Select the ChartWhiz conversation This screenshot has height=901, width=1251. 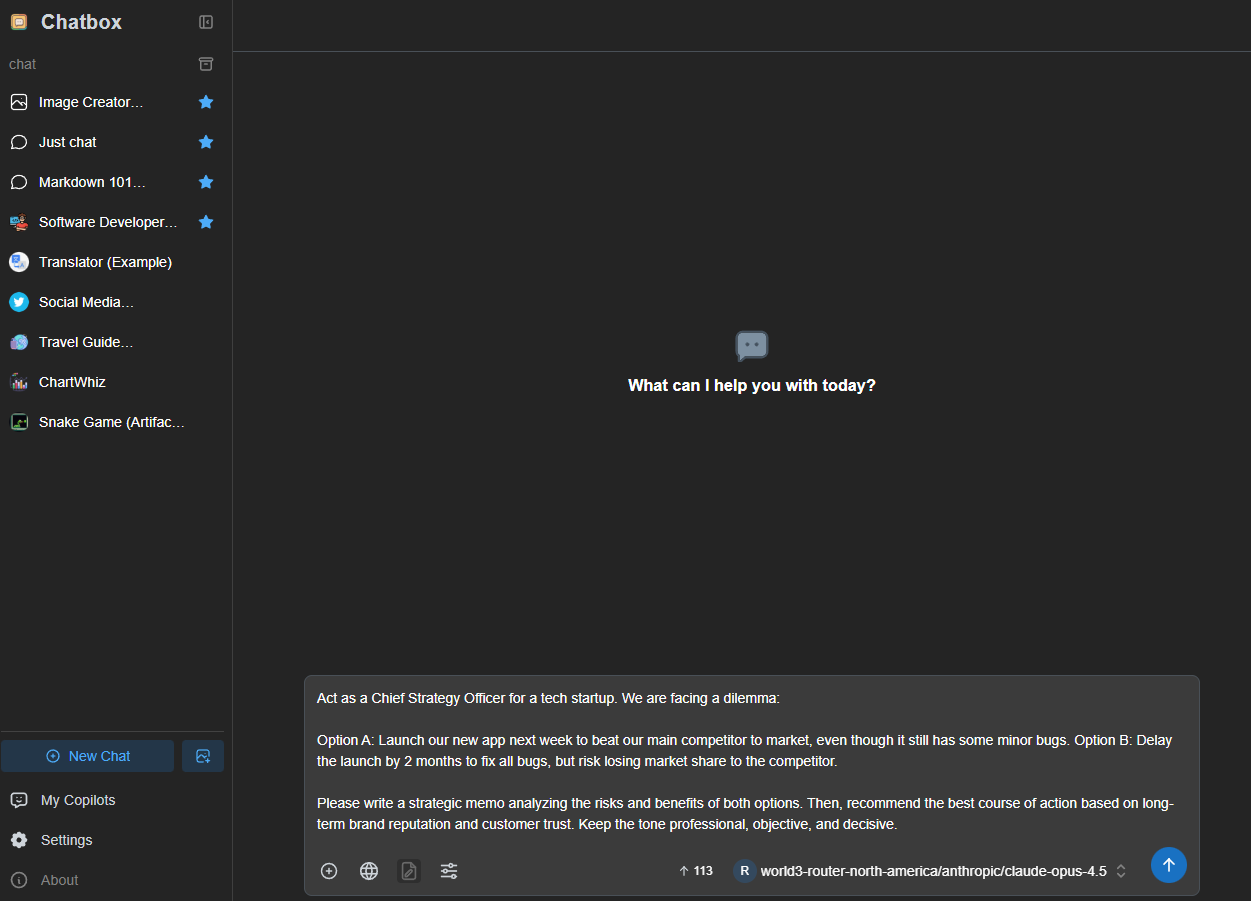click(x=72, y=382)
